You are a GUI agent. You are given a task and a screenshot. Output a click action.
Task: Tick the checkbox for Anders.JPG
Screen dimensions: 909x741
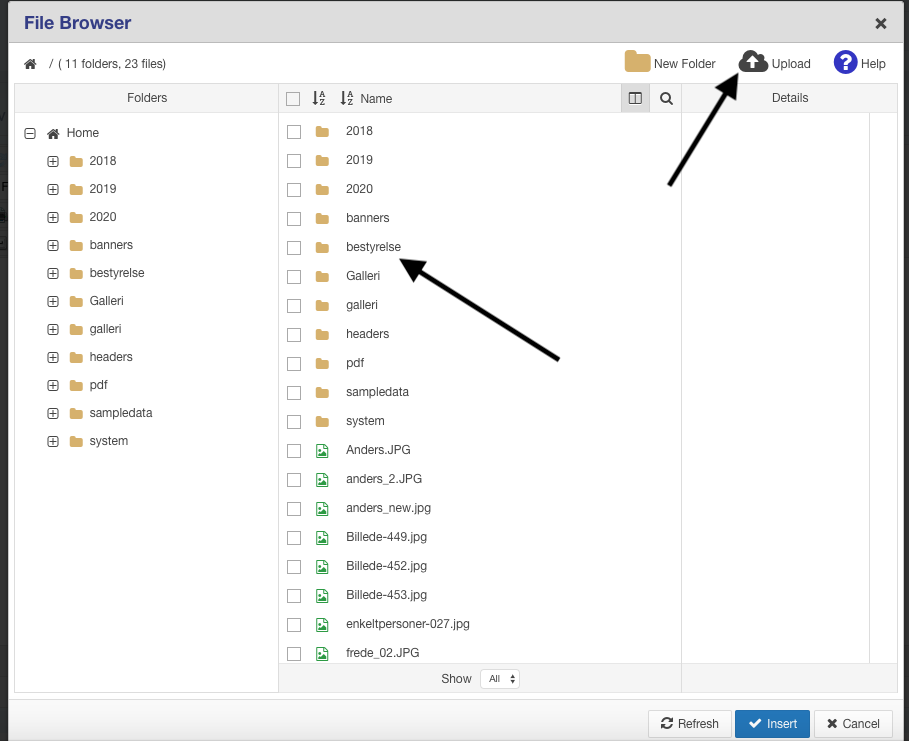294,450
